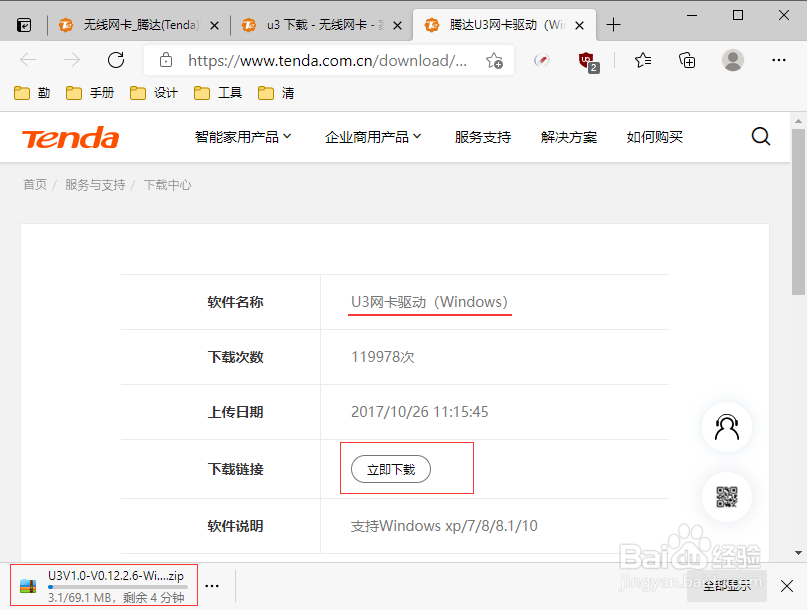Open the 服务支持 menu item

[483, 137]
